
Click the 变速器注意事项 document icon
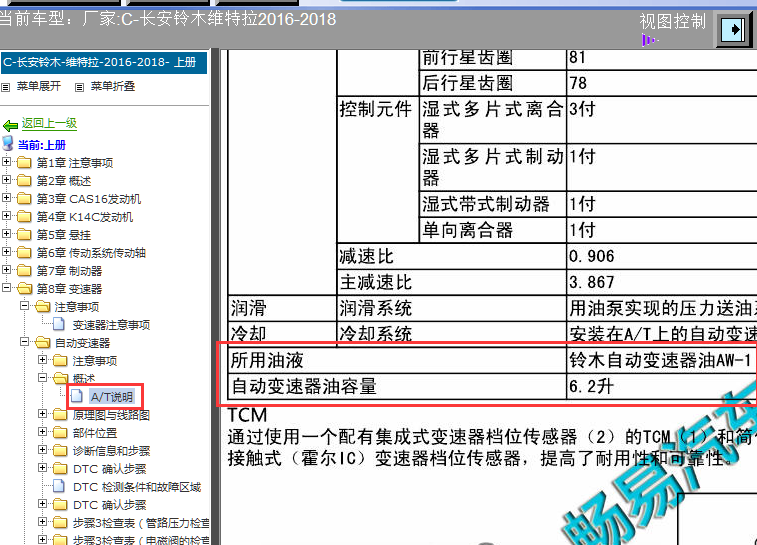59,323
